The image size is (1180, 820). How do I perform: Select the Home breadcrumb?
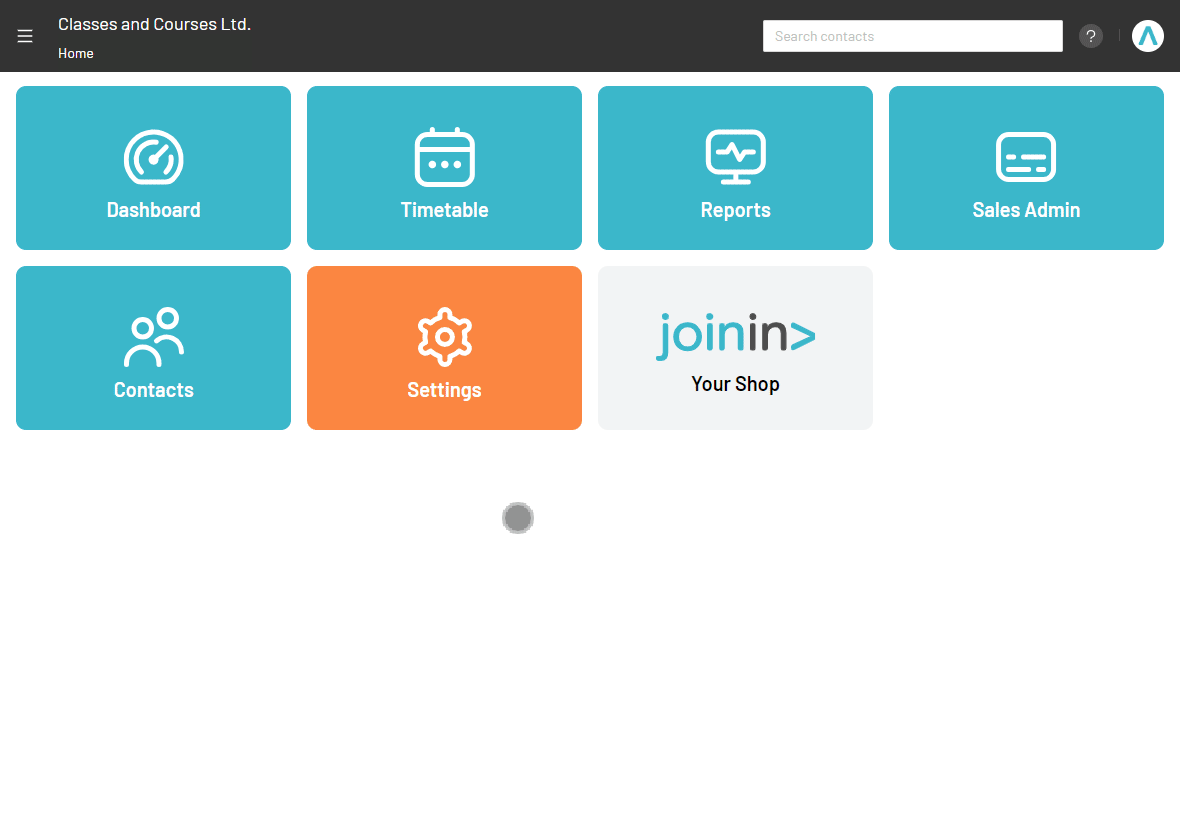[x=76, y=54]
